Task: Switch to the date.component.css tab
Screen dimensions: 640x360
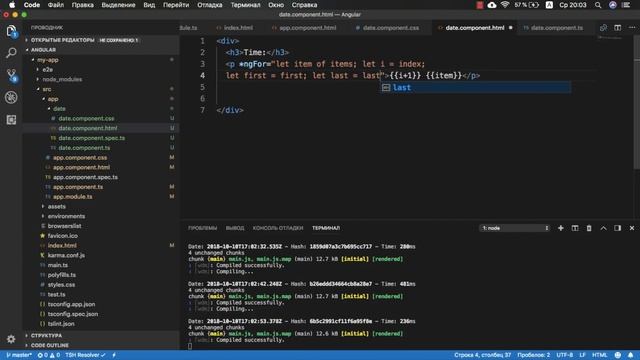Action: (x=391, y=28)
